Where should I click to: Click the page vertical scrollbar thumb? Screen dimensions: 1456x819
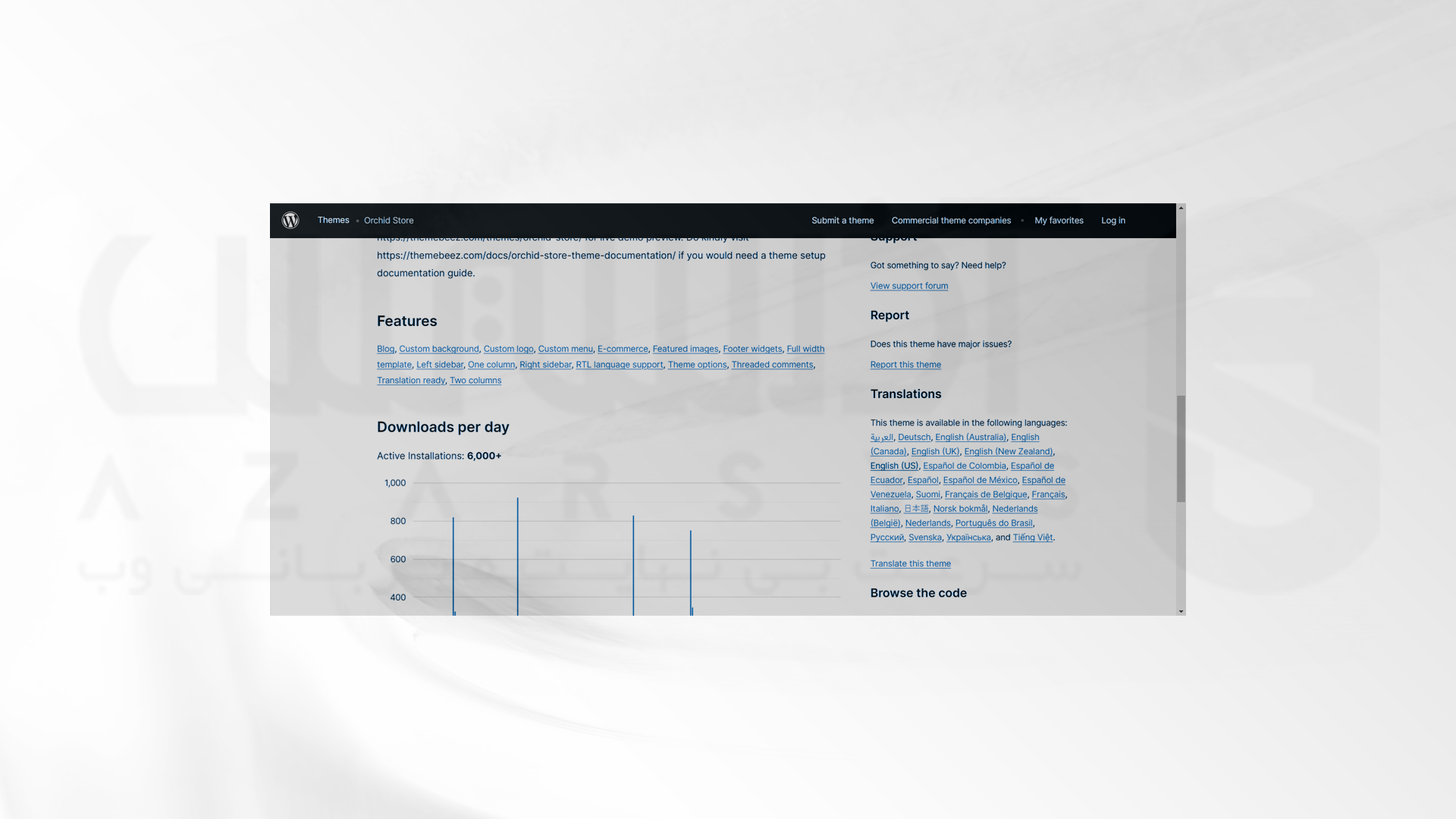click(x=1181, y=448)
